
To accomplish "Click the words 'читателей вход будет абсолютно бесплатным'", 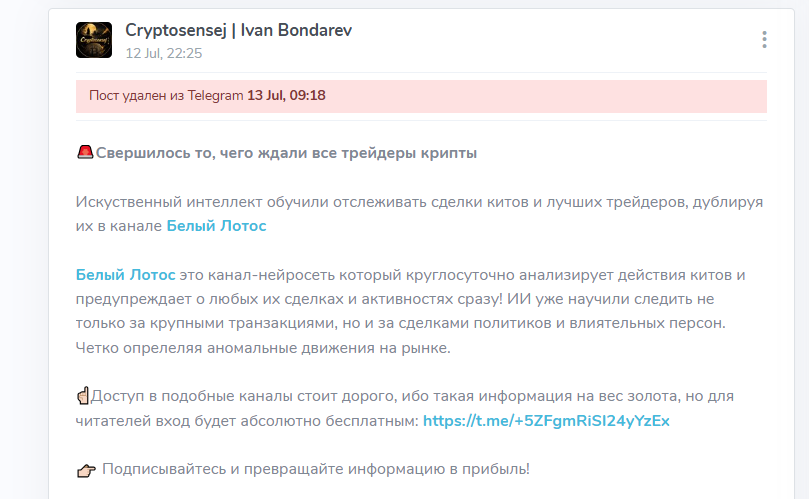I will (x=247, y=421).
